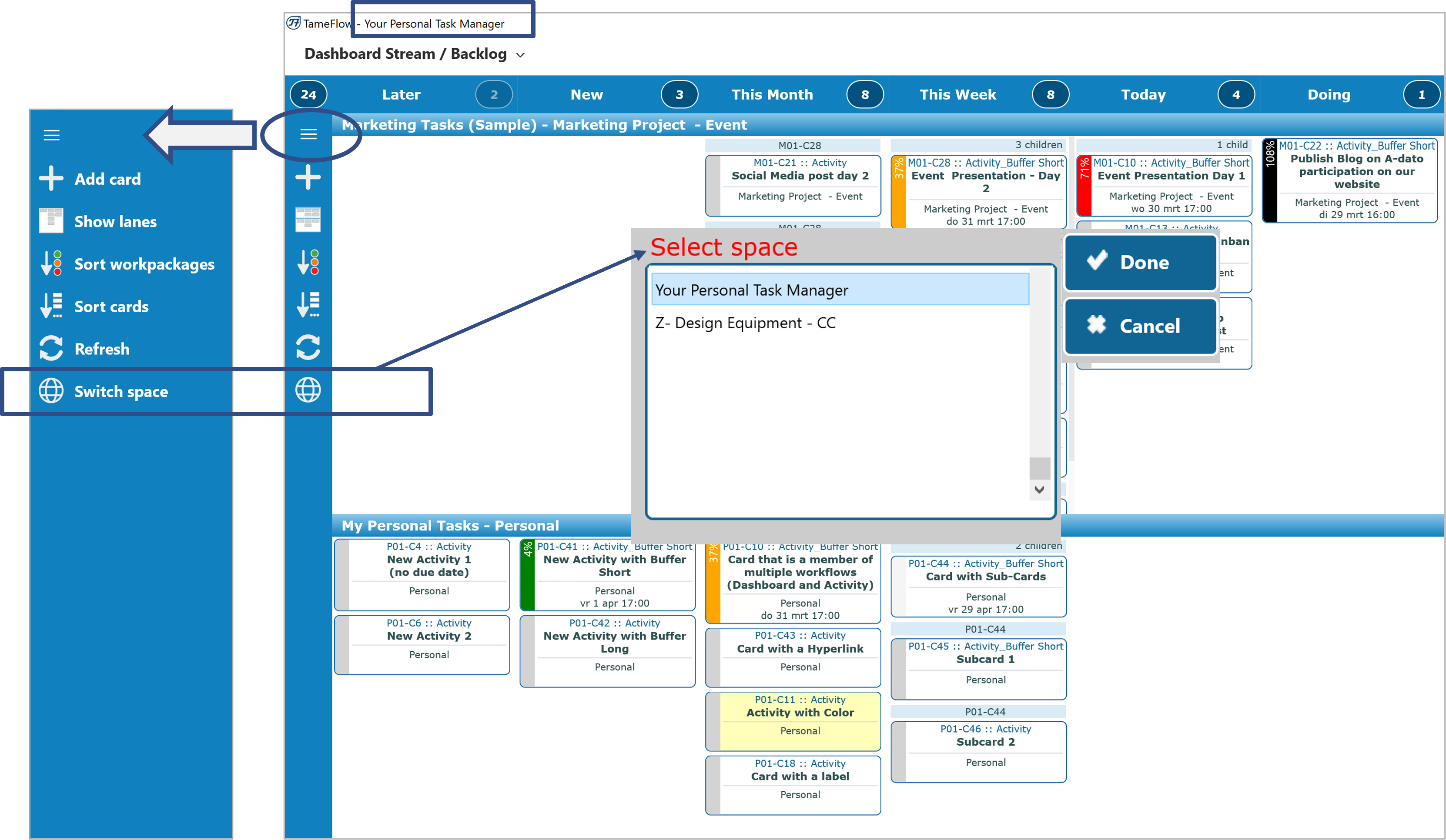
Task: Click the 1 count badge after Doing
Action: [x=1421, y=95]
